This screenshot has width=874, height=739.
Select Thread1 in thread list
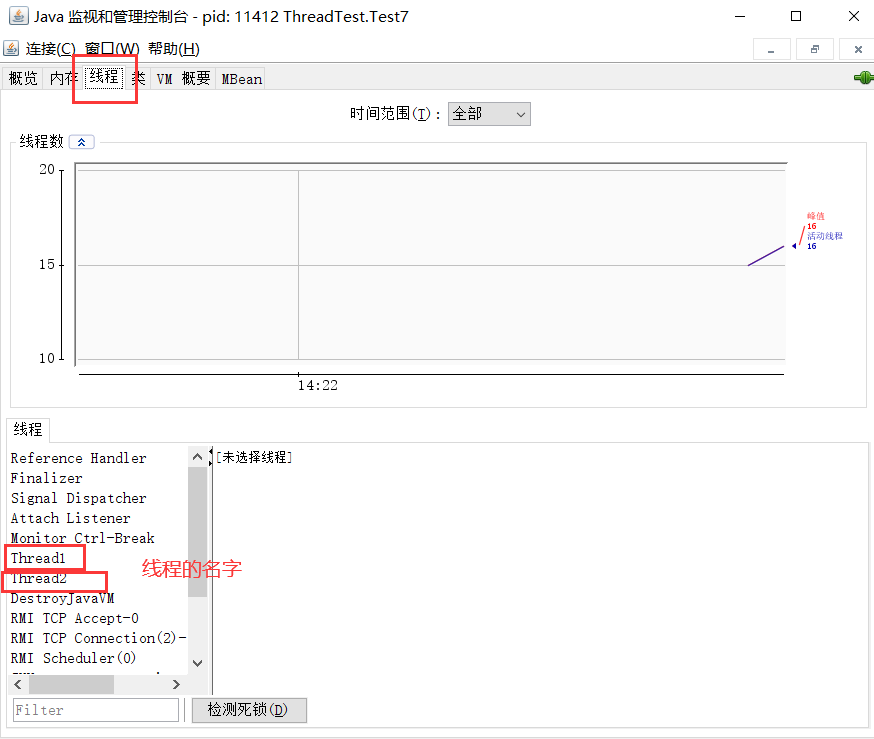[x=38, y=558]
